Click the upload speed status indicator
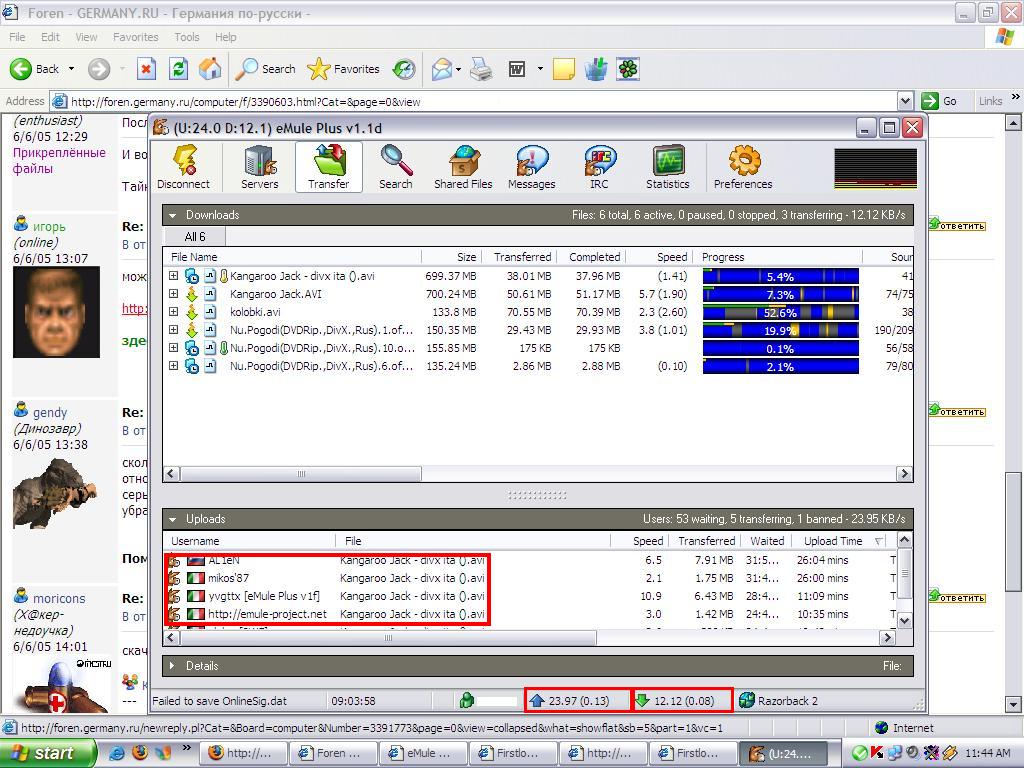 [578, 701]
